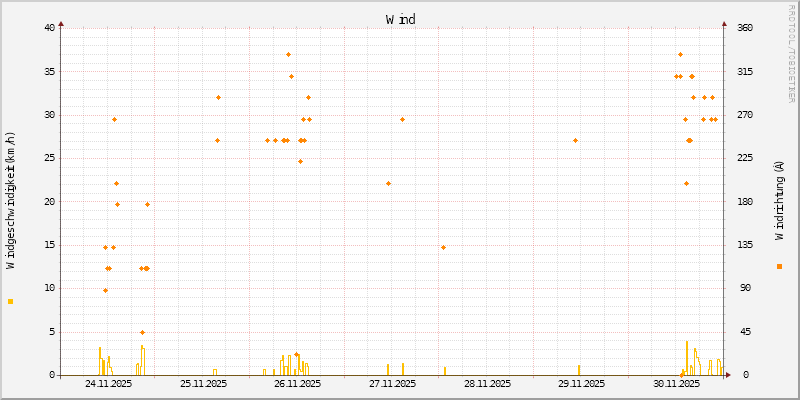The width and height of the screenshot is (800, 400).
Task: Click the orange wind direction legend square
Action: (779, 266)
